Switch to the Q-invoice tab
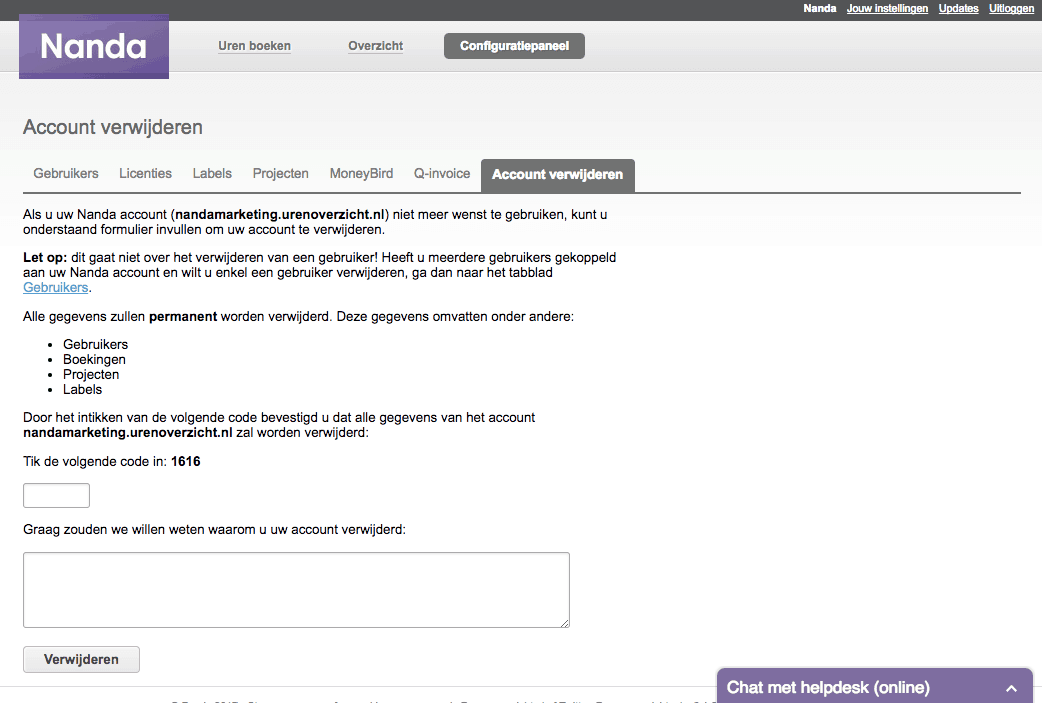Screen dimensions: 1042x703 442,173
